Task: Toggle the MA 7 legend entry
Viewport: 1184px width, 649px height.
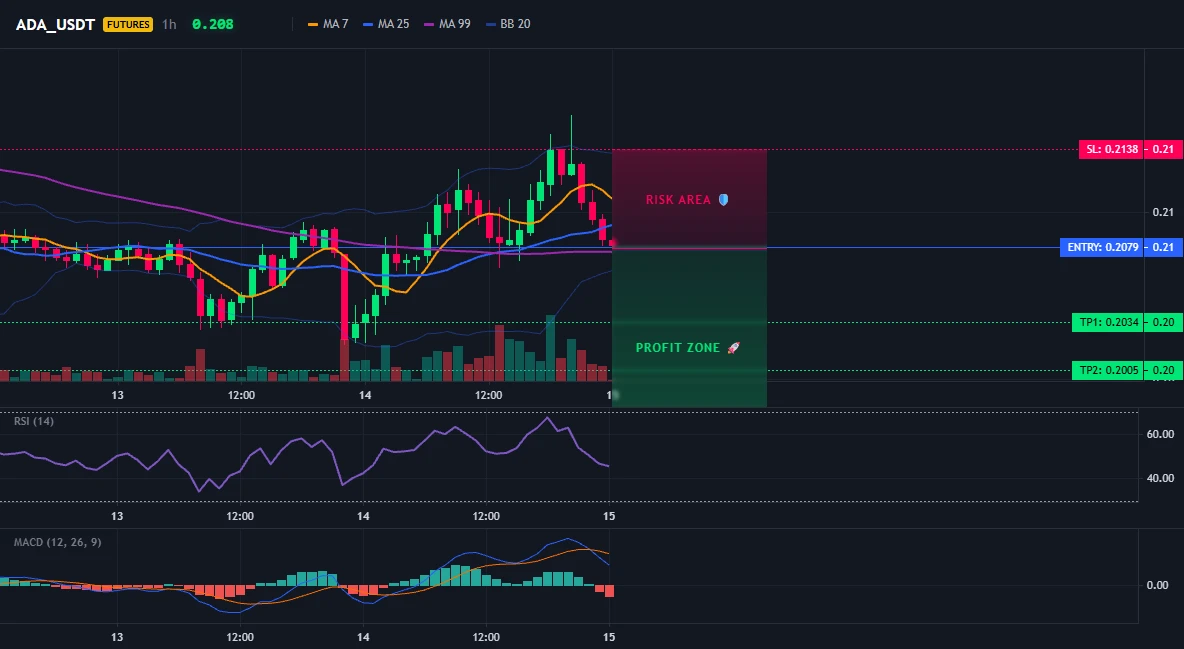Action: pos(328,24)
